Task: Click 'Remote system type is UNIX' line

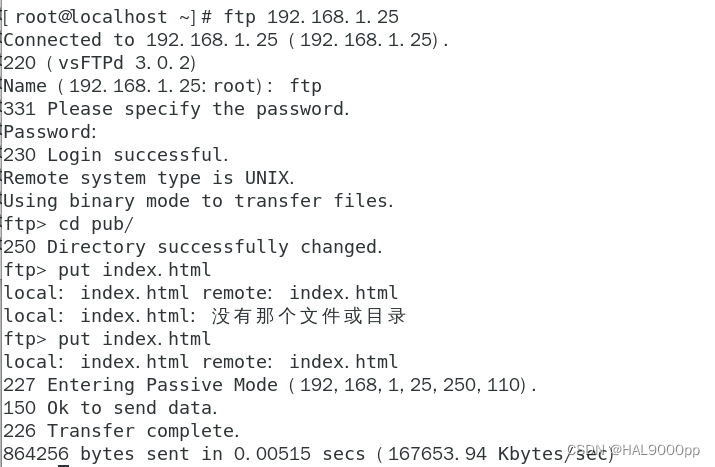Action: (148, 178)
